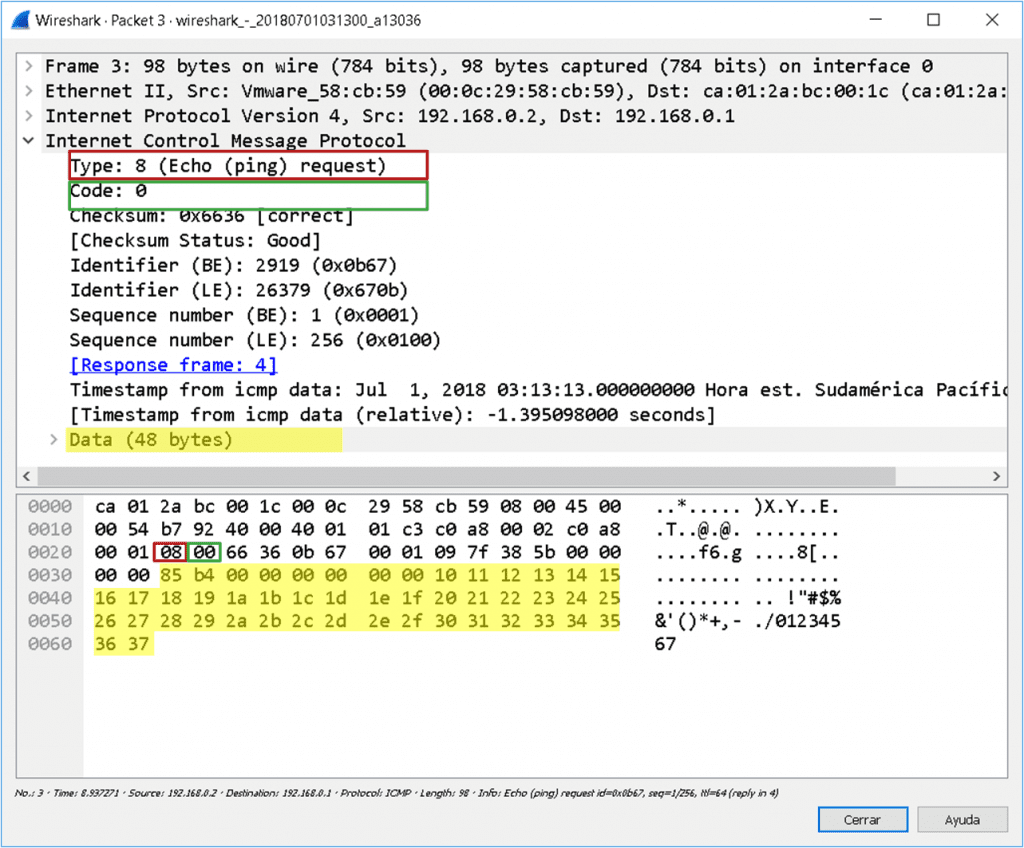This screenshot has height=848, width=1024.
Task: Expand the Data (48 bytes) field
Action: coord(53,439)
